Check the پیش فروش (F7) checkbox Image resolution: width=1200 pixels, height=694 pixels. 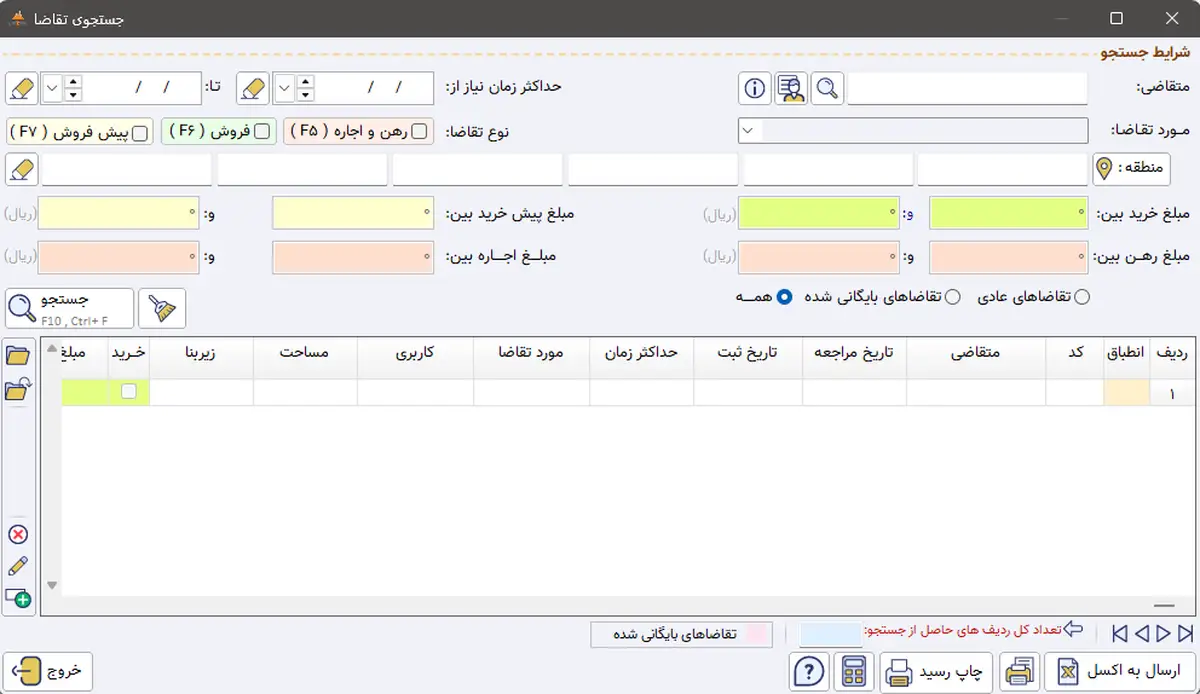140,133
